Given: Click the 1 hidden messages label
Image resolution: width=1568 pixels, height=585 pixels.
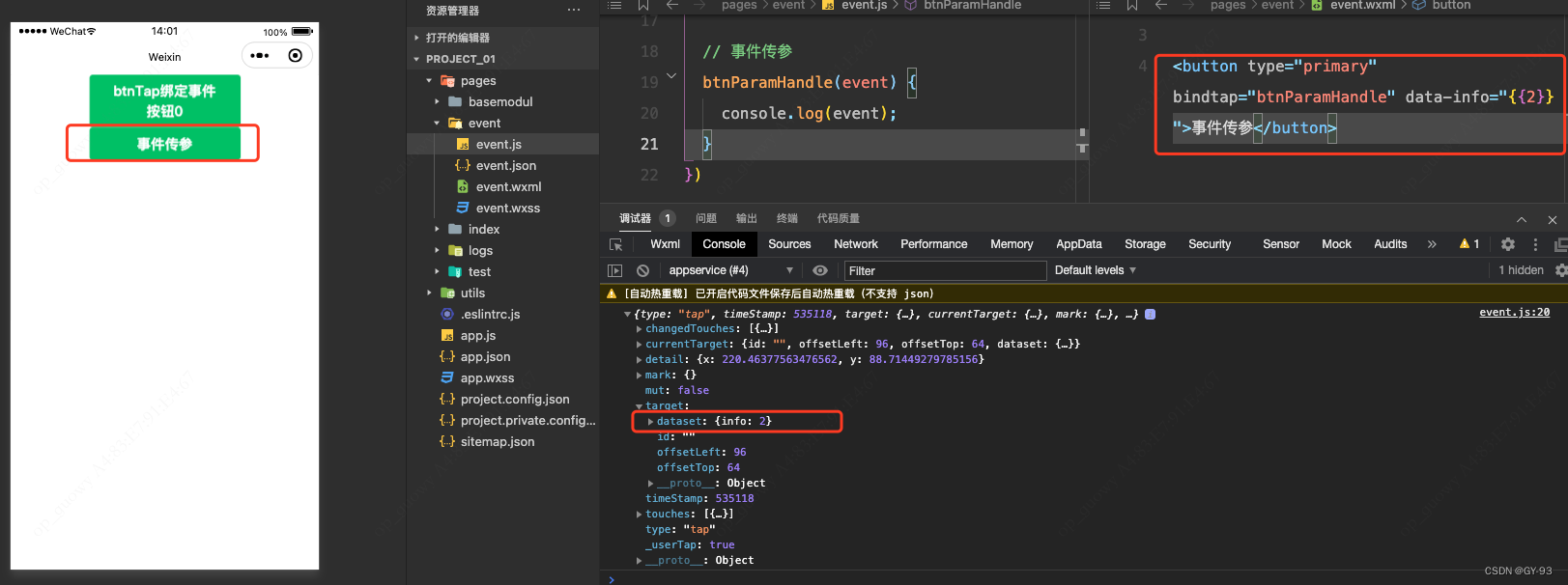Looking at the screenshot, I should point(1521,270).
